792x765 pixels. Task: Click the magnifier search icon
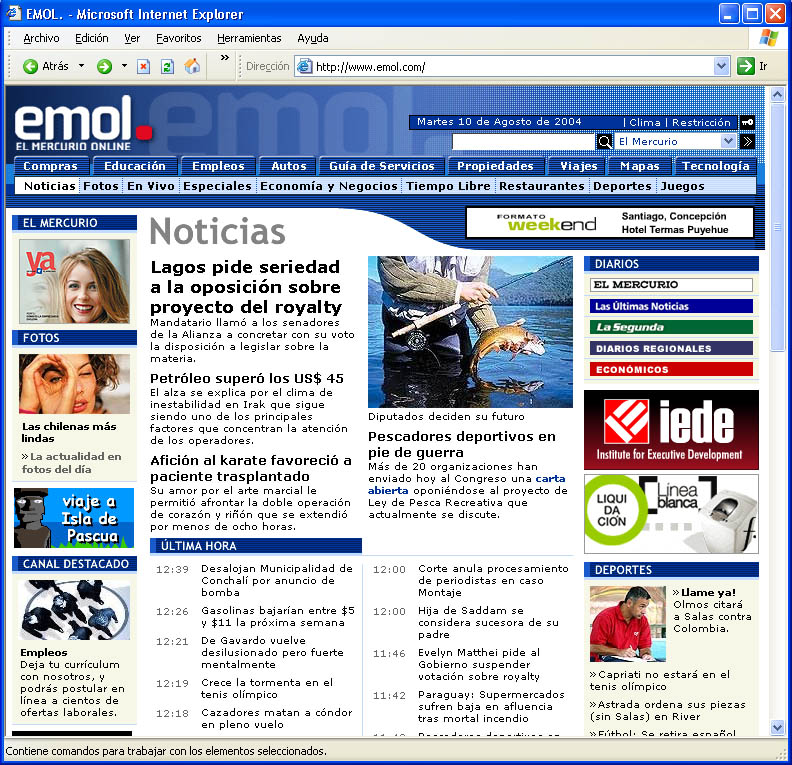[605, 142]
